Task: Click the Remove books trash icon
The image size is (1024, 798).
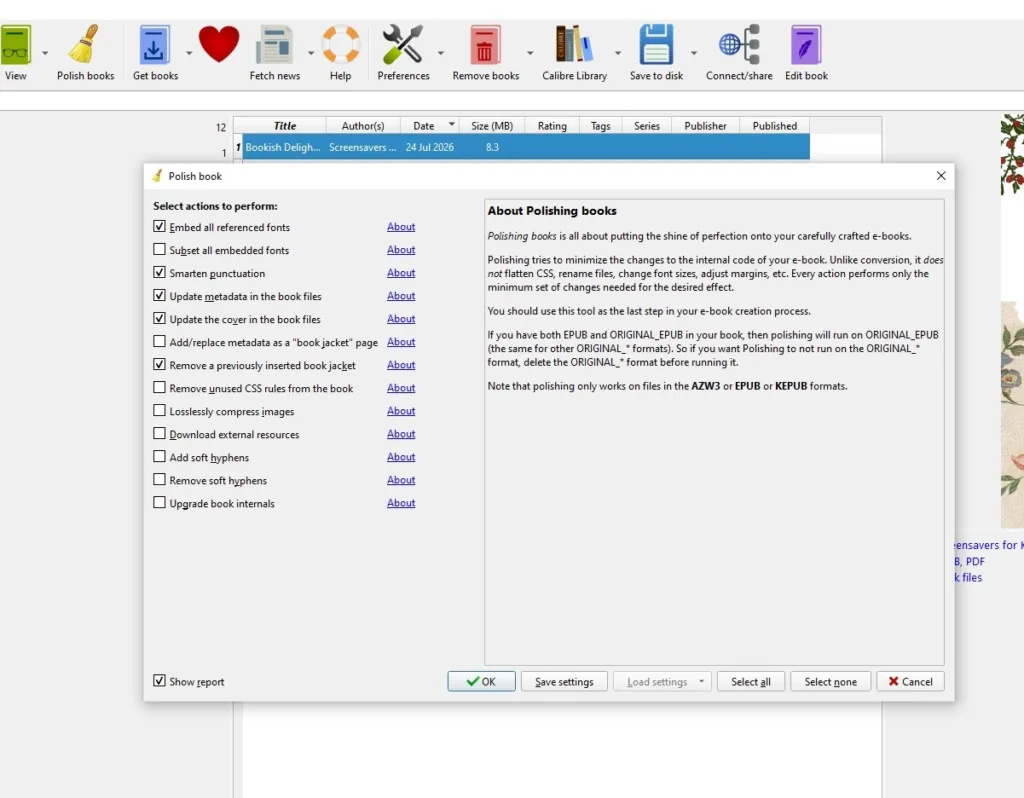Action: coord(485,44)
